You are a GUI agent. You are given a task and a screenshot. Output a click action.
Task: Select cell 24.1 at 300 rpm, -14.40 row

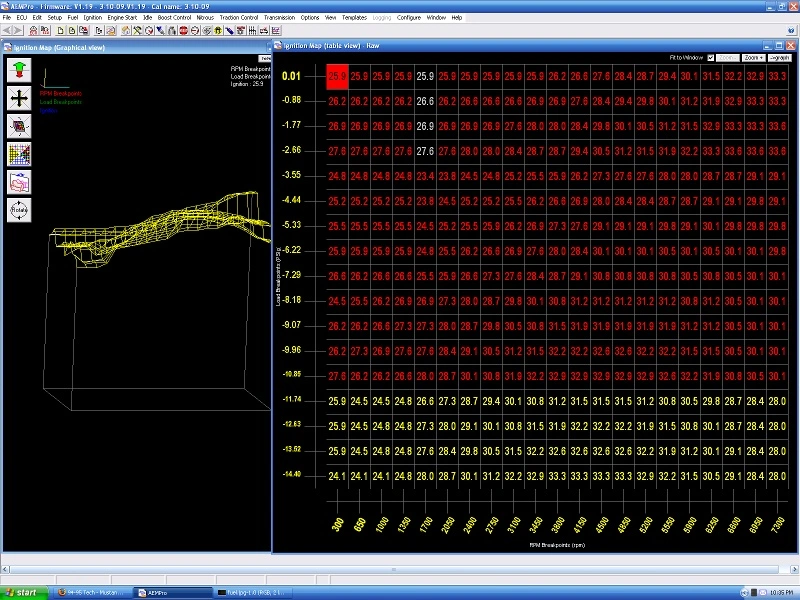click(x=337, y=477)
